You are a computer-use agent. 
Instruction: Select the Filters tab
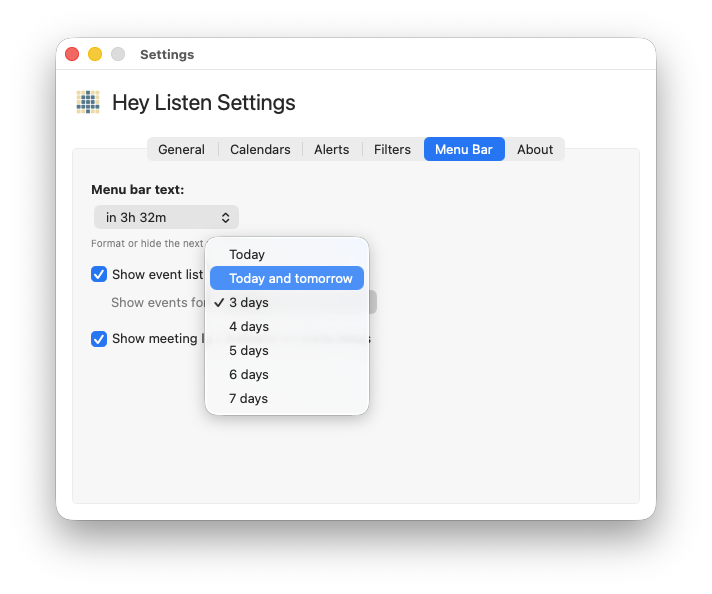point(392,149)
